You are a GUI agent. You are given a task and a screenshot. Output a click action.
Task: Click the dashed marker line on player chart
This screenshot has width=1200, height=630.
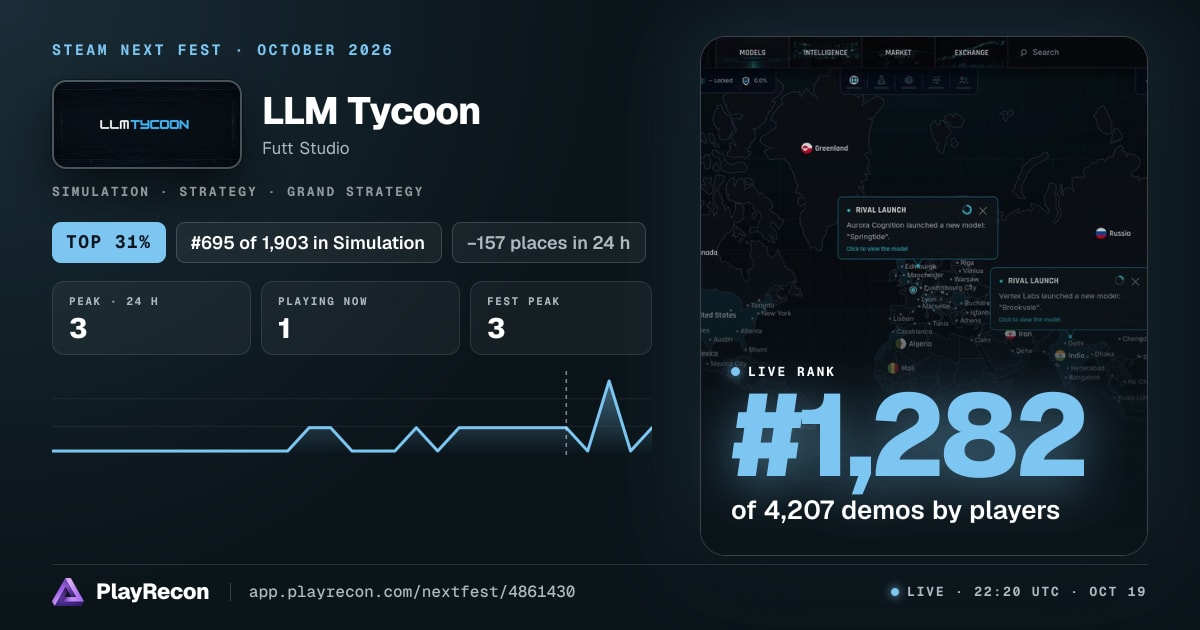[566, 413]
